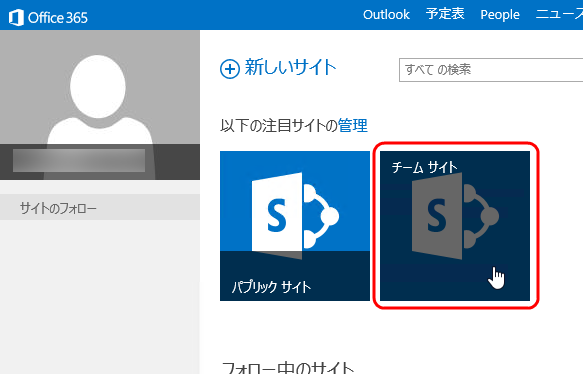Open People in the top navigation

(500, 15)
